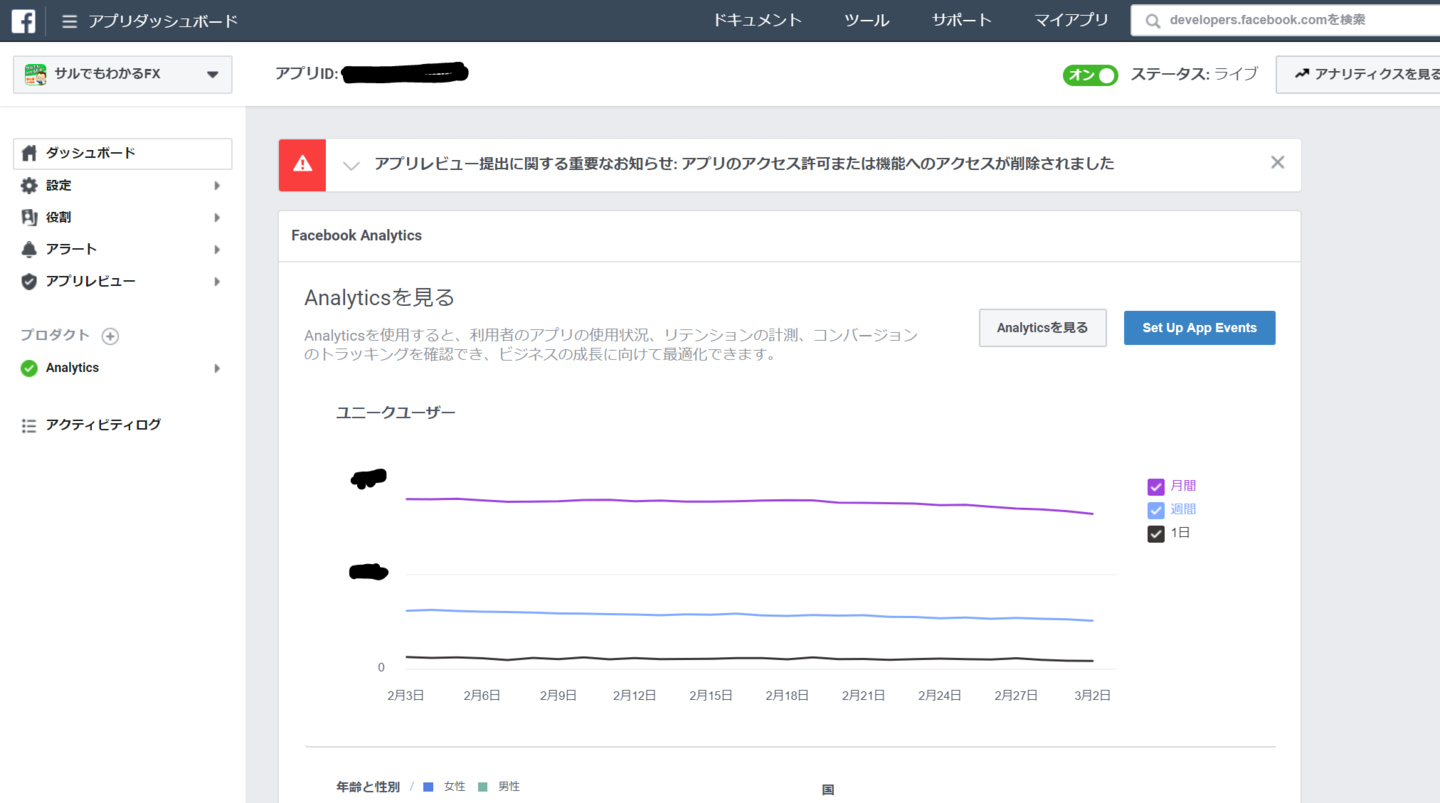Click the 2月18日 axis label

coord(786,696)
